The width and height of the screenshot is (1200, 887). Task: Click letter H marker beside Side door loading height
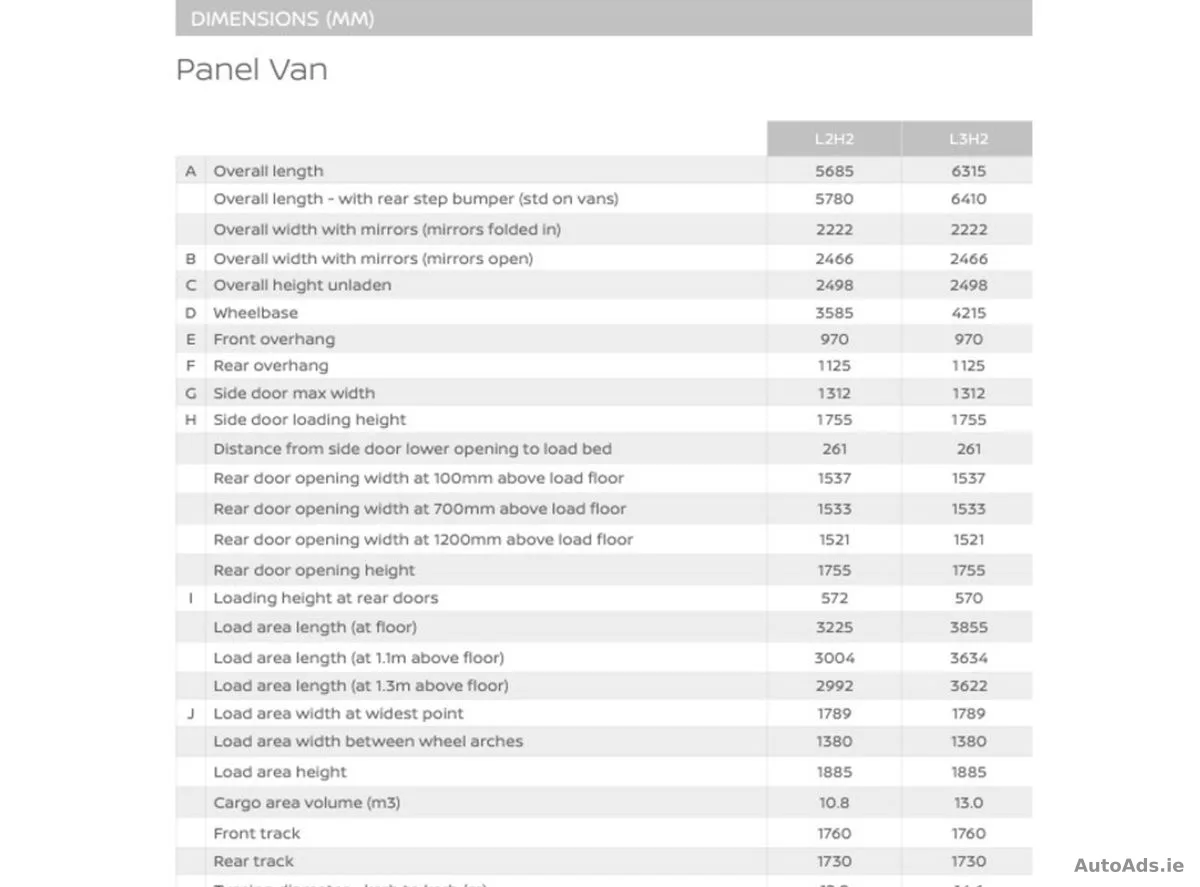[x=191, y=420]
